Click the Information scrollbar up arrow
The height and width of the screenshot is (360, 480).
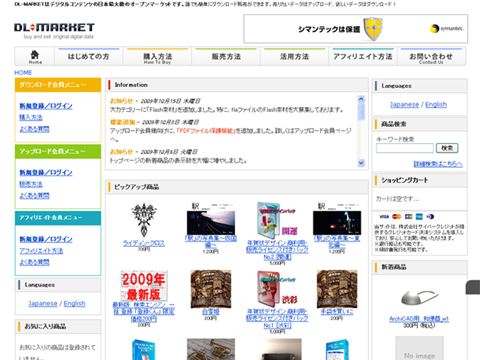point(361,99)
